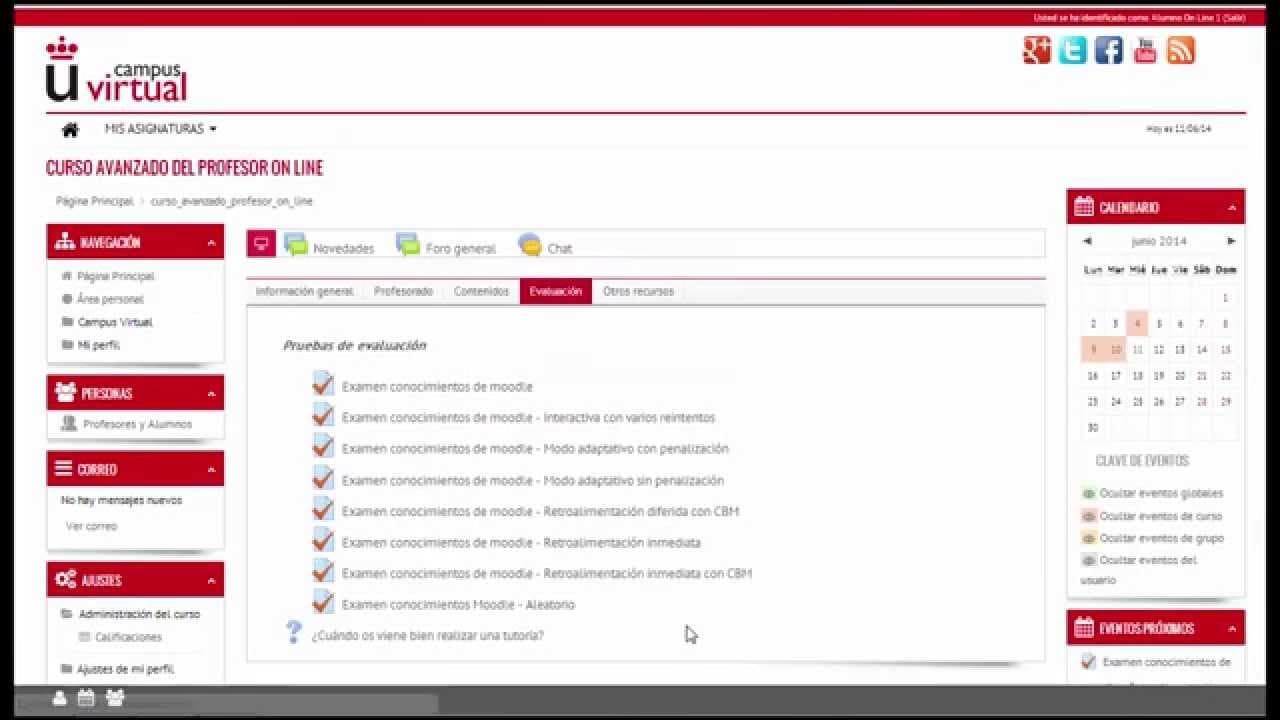
Task: Collapse the Correo block
Action: click(211, 470)
